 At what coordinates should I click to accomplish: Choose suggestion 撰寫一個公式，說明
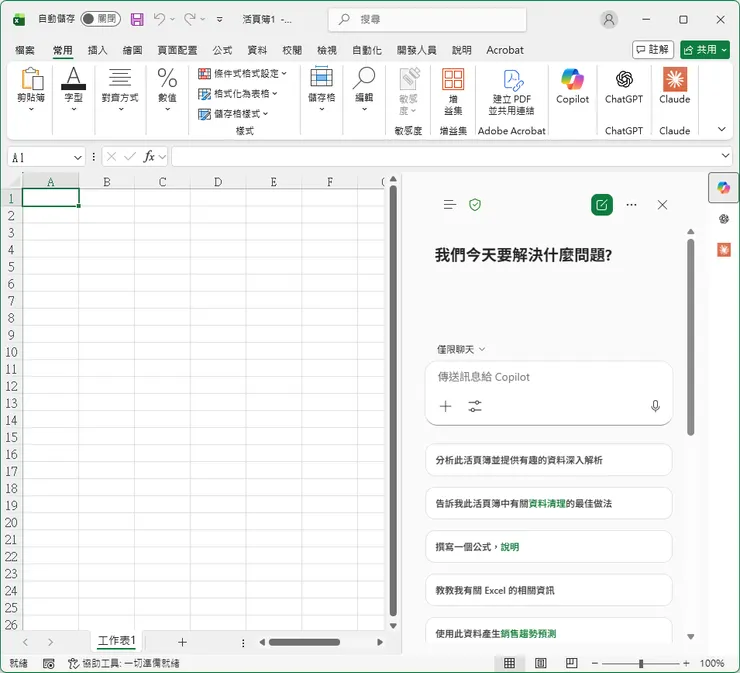(x=548, y=547)
